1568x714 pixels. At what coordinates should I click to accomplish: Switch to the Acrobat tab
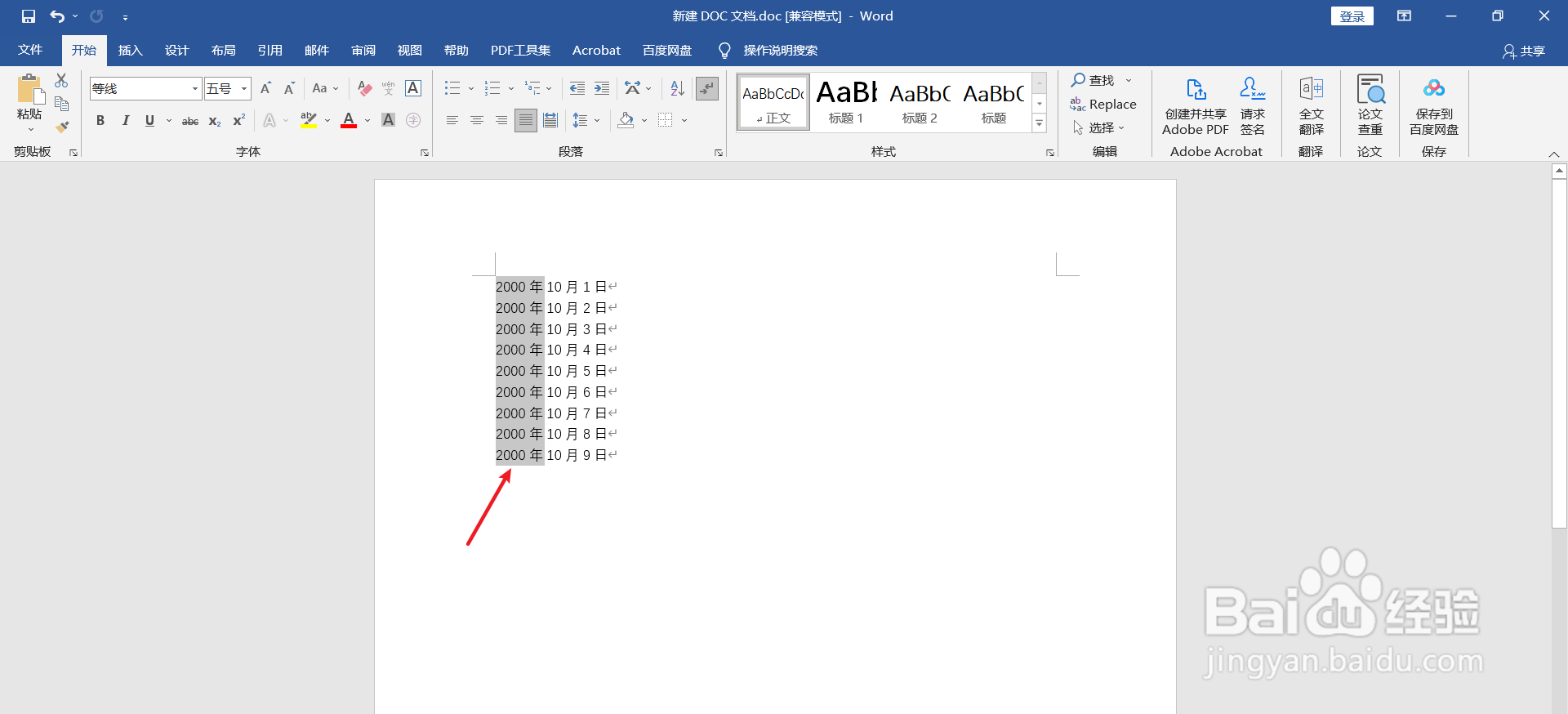tap(596, 51)
